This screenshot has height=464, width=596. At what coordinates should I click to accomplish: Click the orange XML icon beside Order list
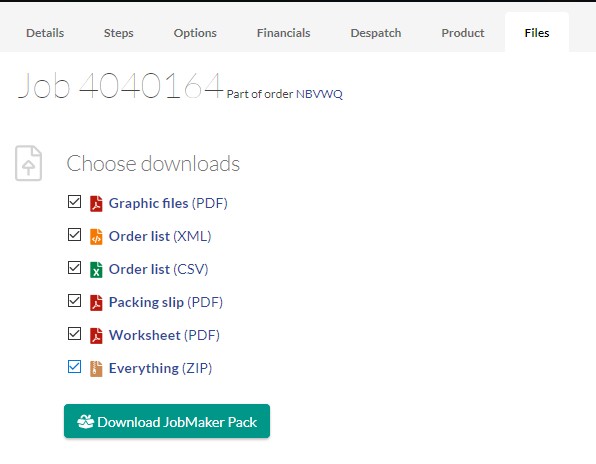click(96, 236)
